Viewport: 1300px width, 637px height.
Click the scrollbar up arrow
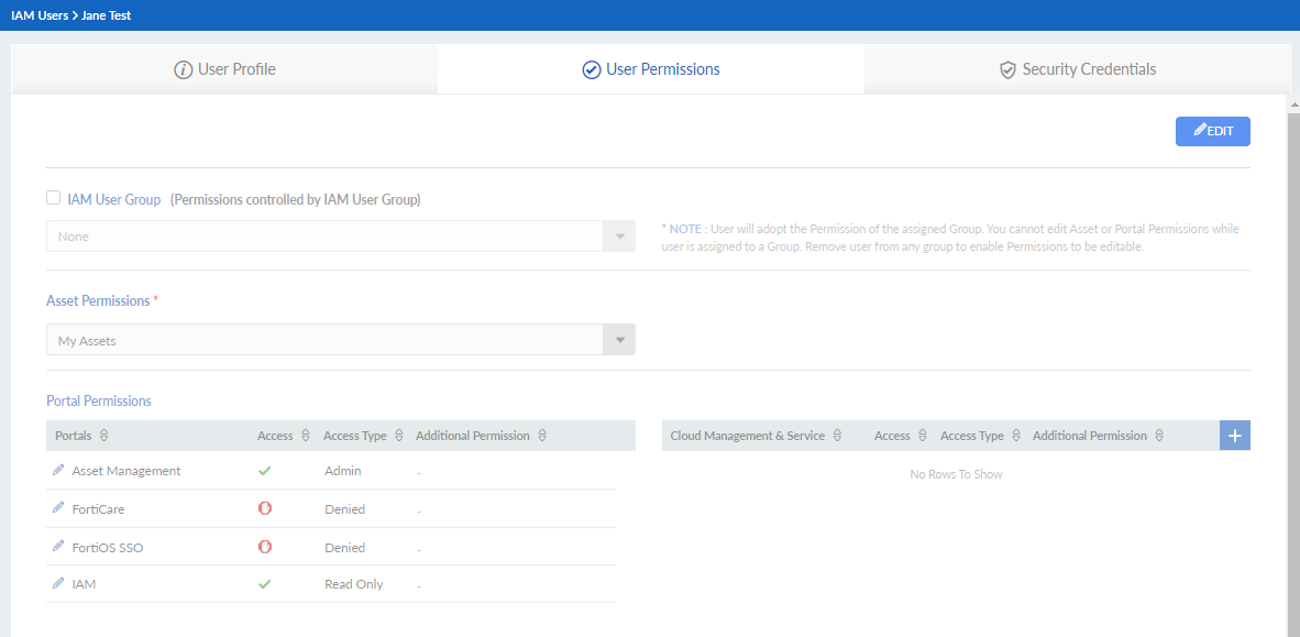pyautogui.click(x=1293, y=104)
